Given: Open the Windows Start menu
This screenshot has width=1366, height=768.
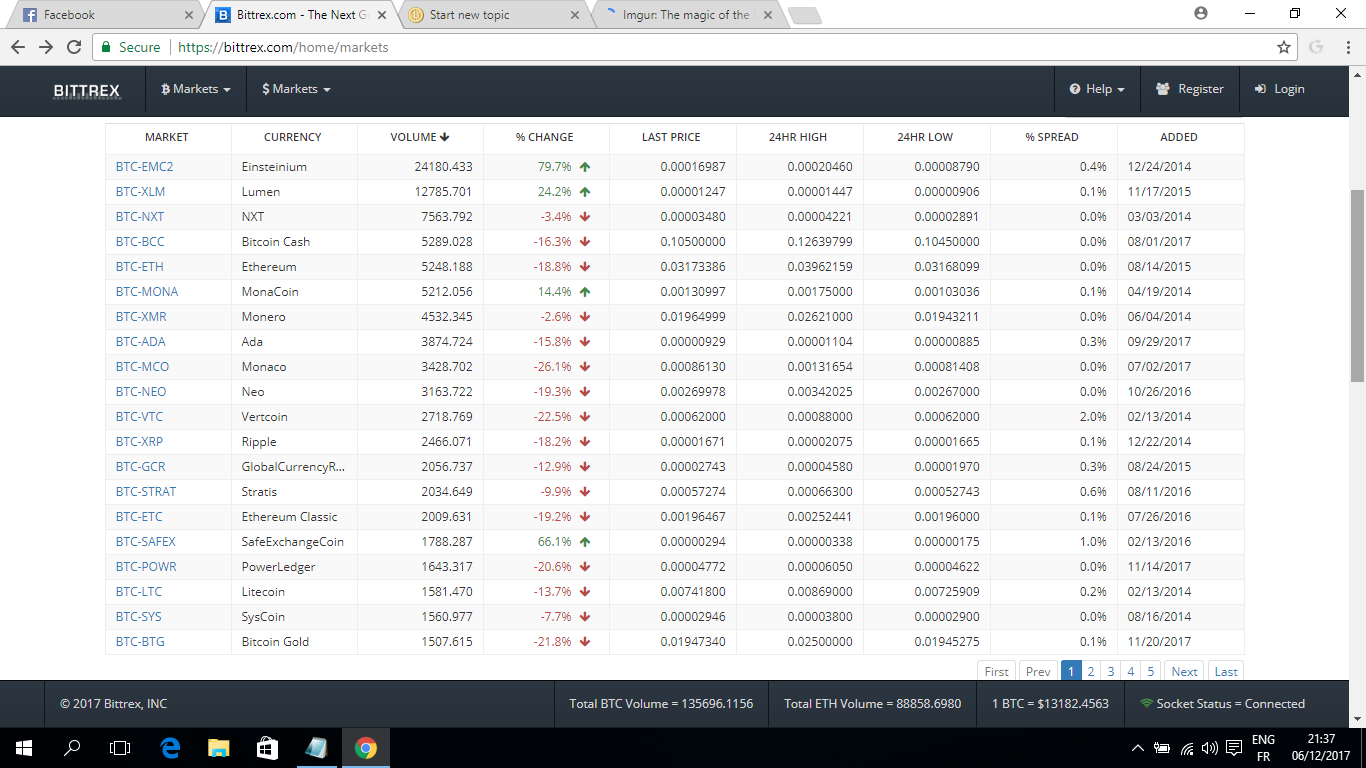Looking at the screenshot, I should click(24, 748).
